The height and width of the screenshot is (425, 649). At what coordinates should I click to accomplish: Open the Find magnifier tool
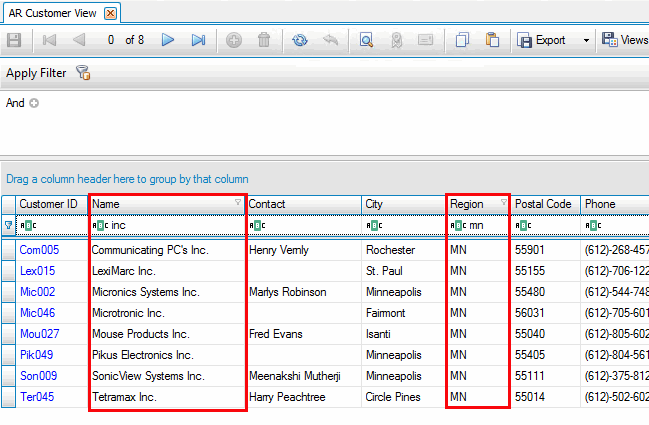367,40
